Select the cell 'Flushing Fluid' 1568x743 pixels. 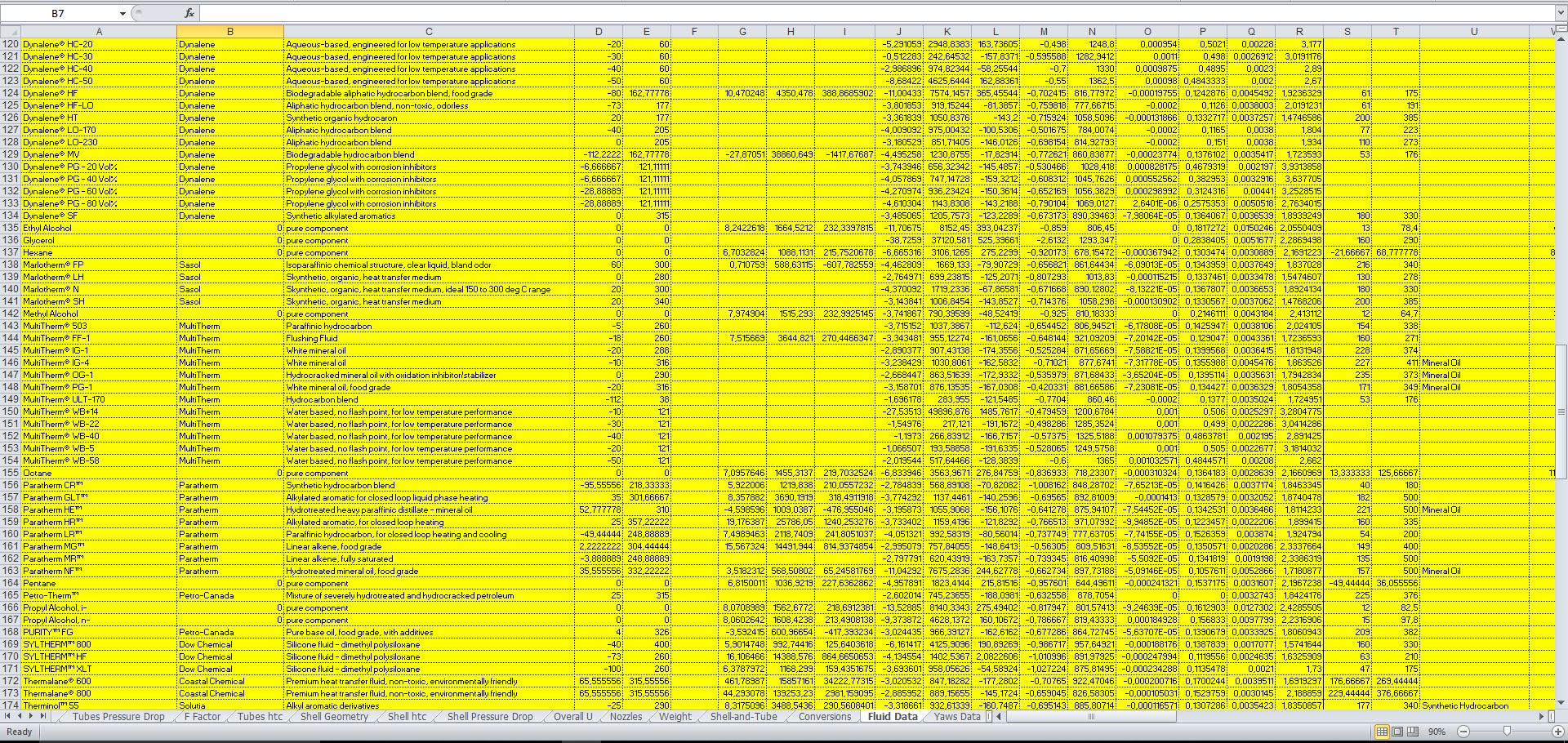429,339
